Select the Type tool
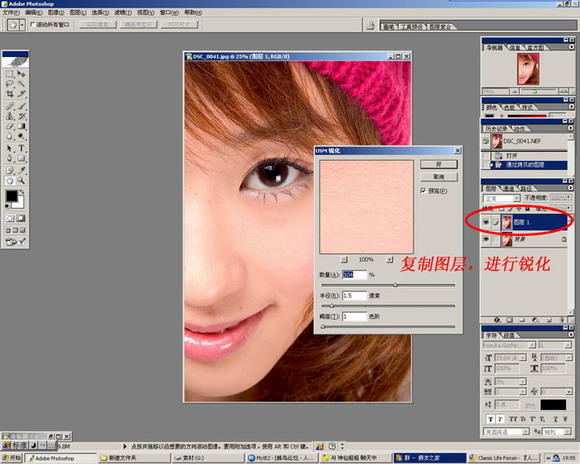The height and width of the screenshot is (464, 580). click(21, 148)
